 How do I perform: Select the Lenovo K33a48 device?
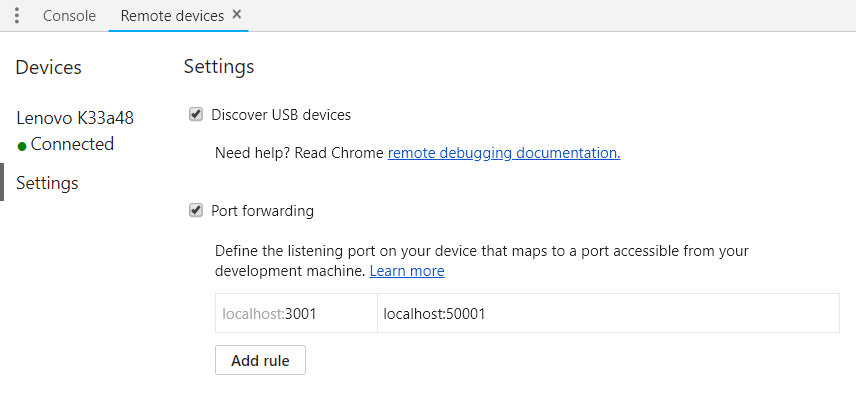pos(75,118)
